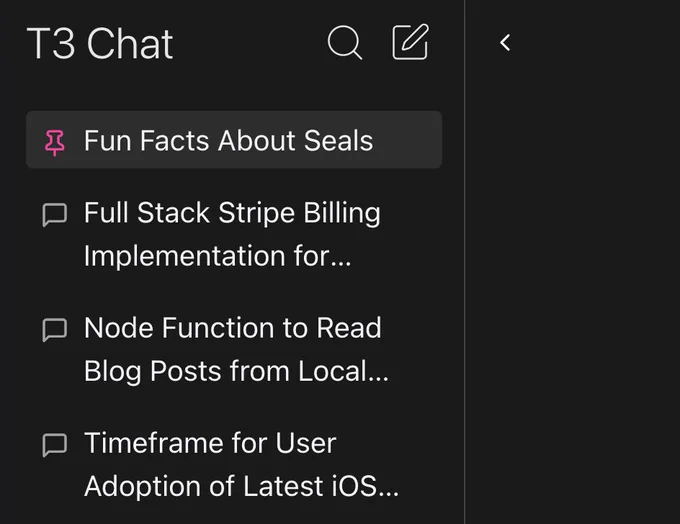
Task: Click the chat bubble icon beside Full Stack Stripe
Action: click(55, 215)
